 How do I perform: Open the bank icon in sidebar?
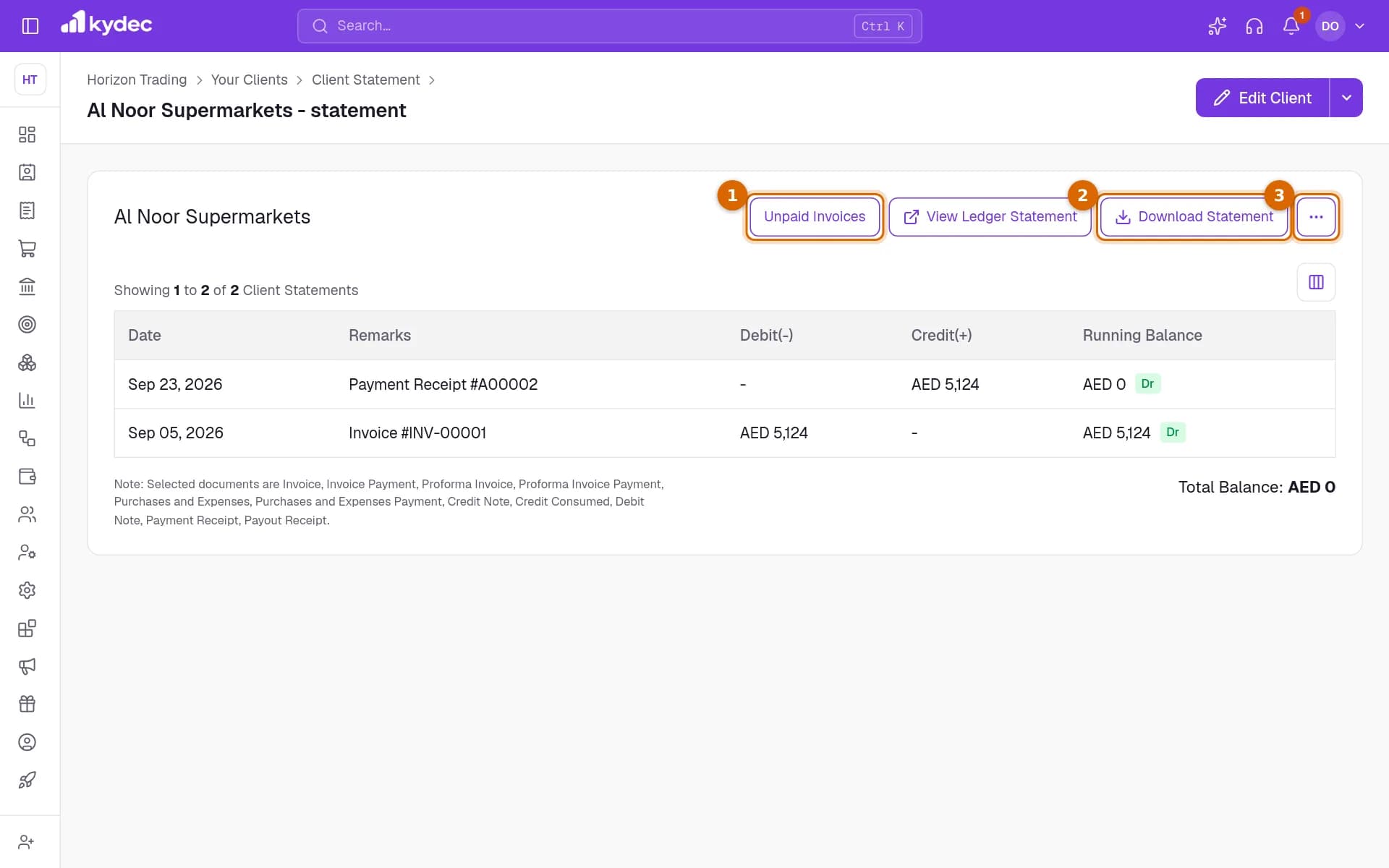click(x=27, y=286)
